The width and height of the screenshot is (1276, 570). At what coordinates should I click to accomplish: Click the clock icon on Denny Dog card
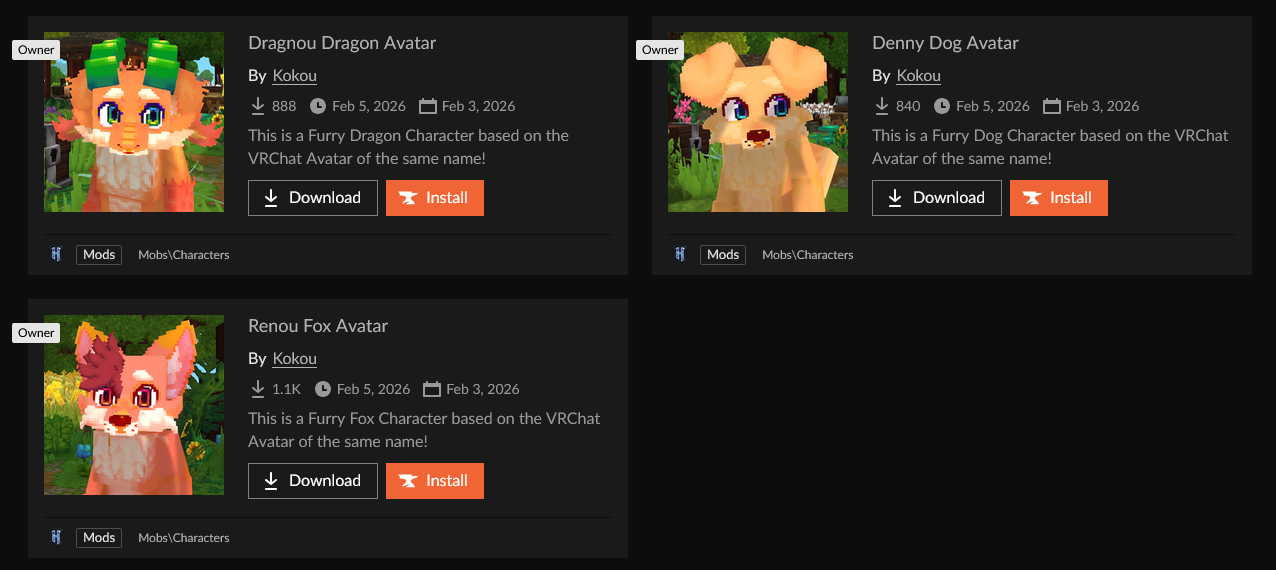[x=942, y=106]
